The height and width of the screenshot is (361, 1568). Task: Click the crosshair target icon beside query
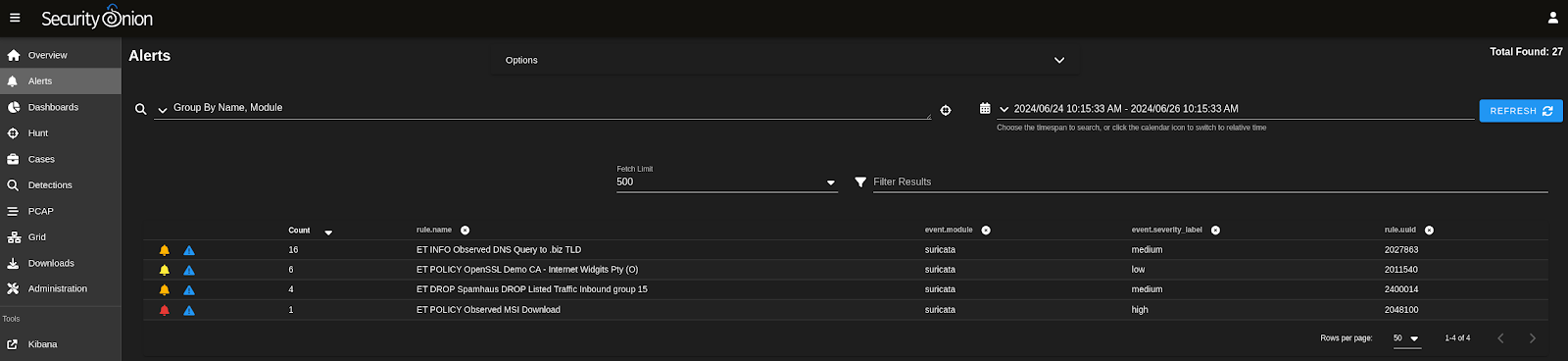[x=946, y=110]
